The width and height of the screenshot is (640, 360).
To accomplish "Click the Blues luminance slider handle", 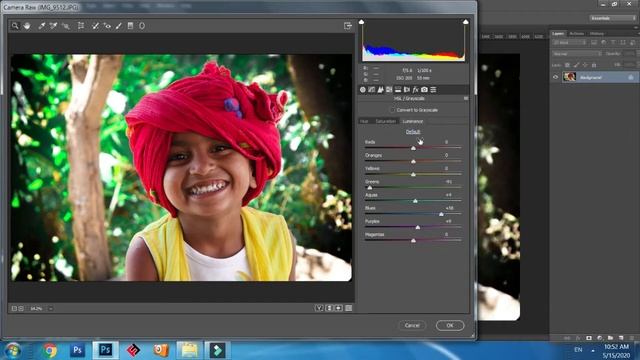I will 441,214.
